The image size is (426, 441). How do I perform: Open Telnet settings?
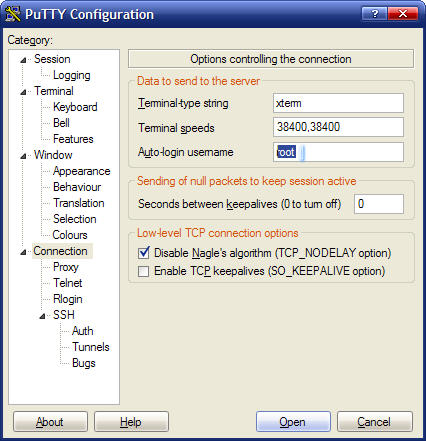click(68, 283)
